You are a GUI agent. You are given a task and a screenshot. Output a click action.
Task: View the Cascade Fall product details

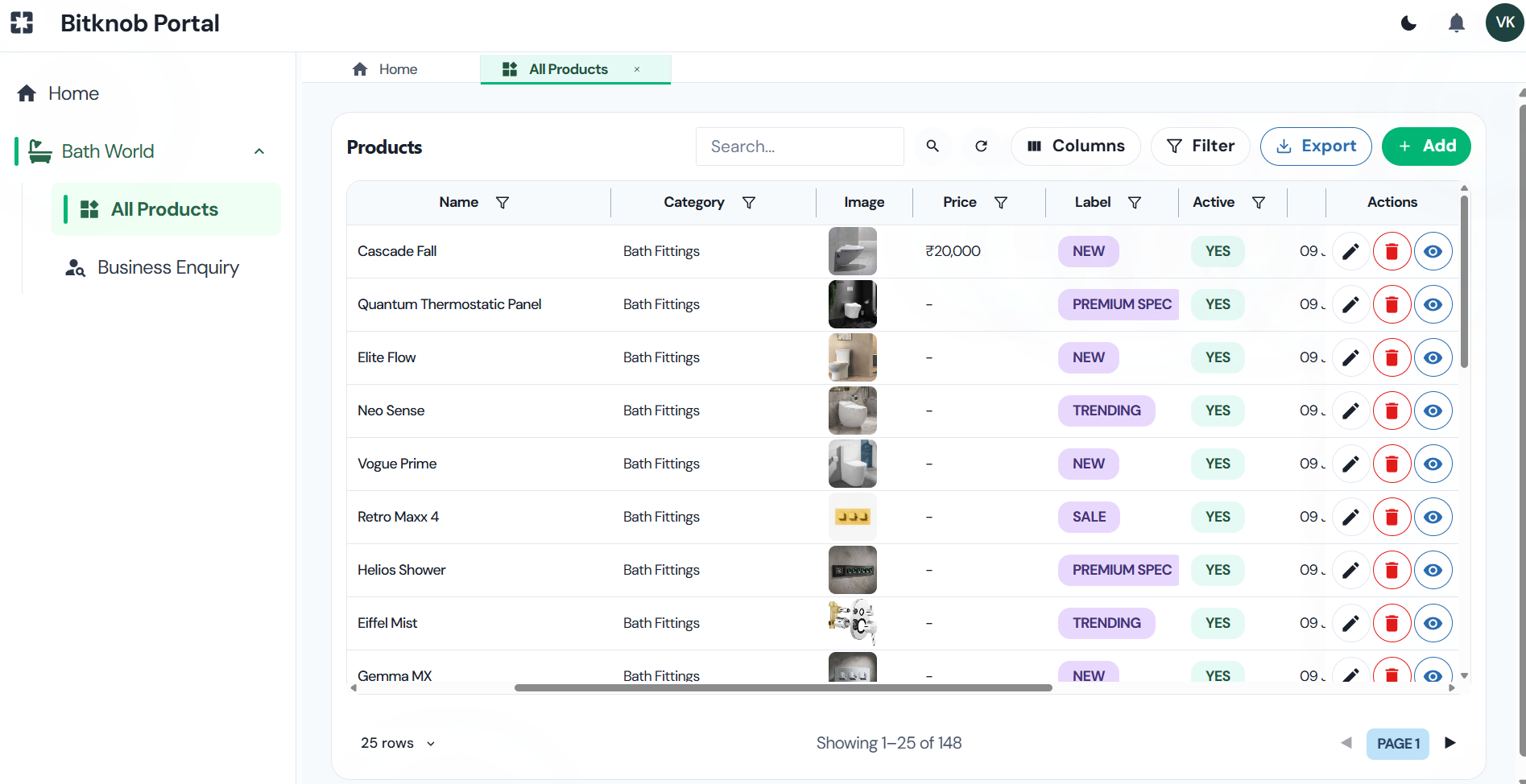pos(1433,251)
